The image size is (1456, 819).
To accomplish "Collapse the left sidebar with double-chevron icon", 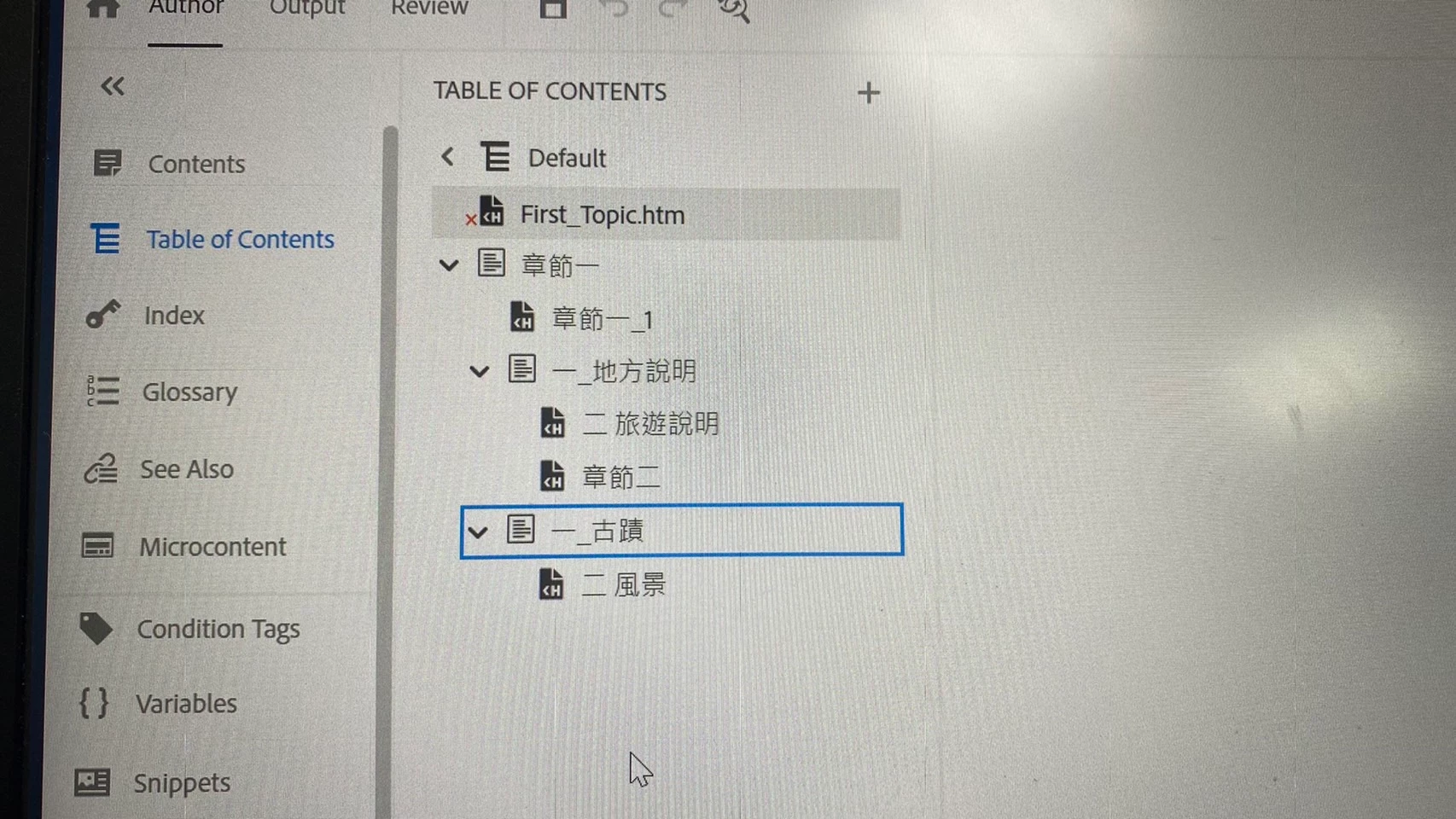I will tap(112, 86).
